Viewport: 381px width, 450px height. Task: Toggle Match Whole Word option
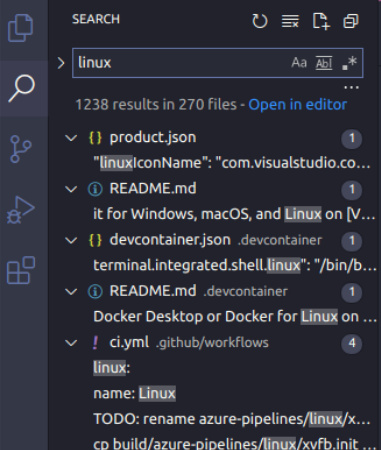click(324, 63)
